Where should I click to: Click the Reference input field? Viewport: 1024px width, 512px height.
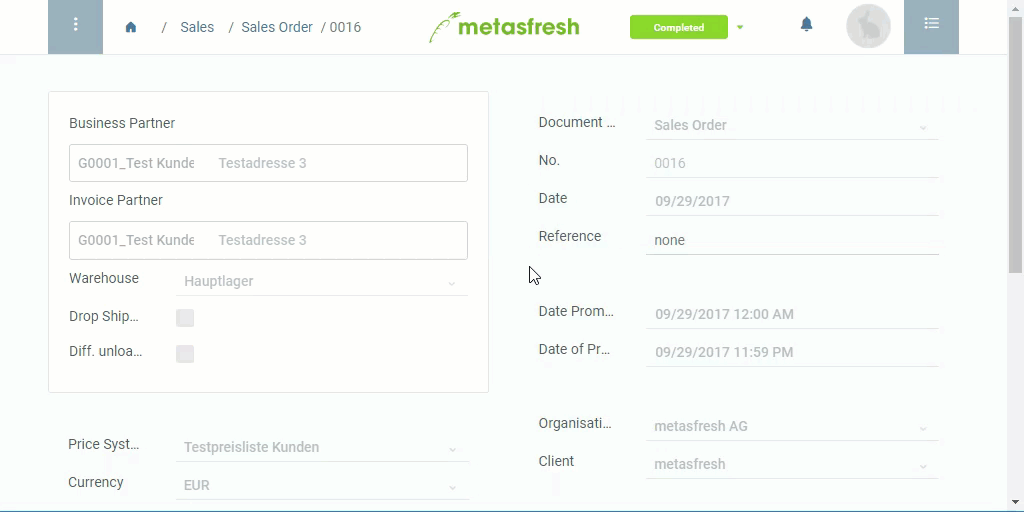coord(792,240)
